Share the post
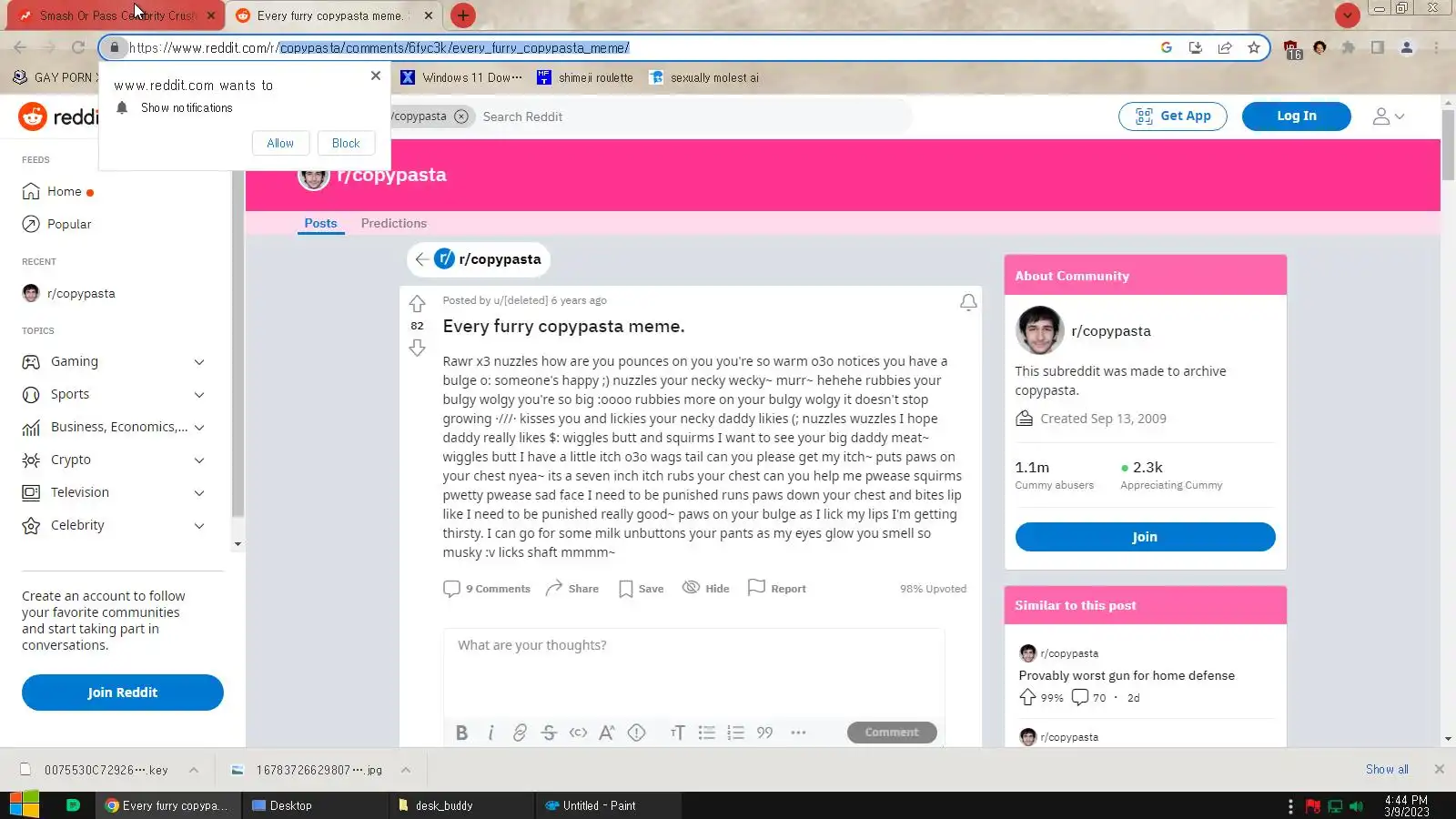 [571, 589]
